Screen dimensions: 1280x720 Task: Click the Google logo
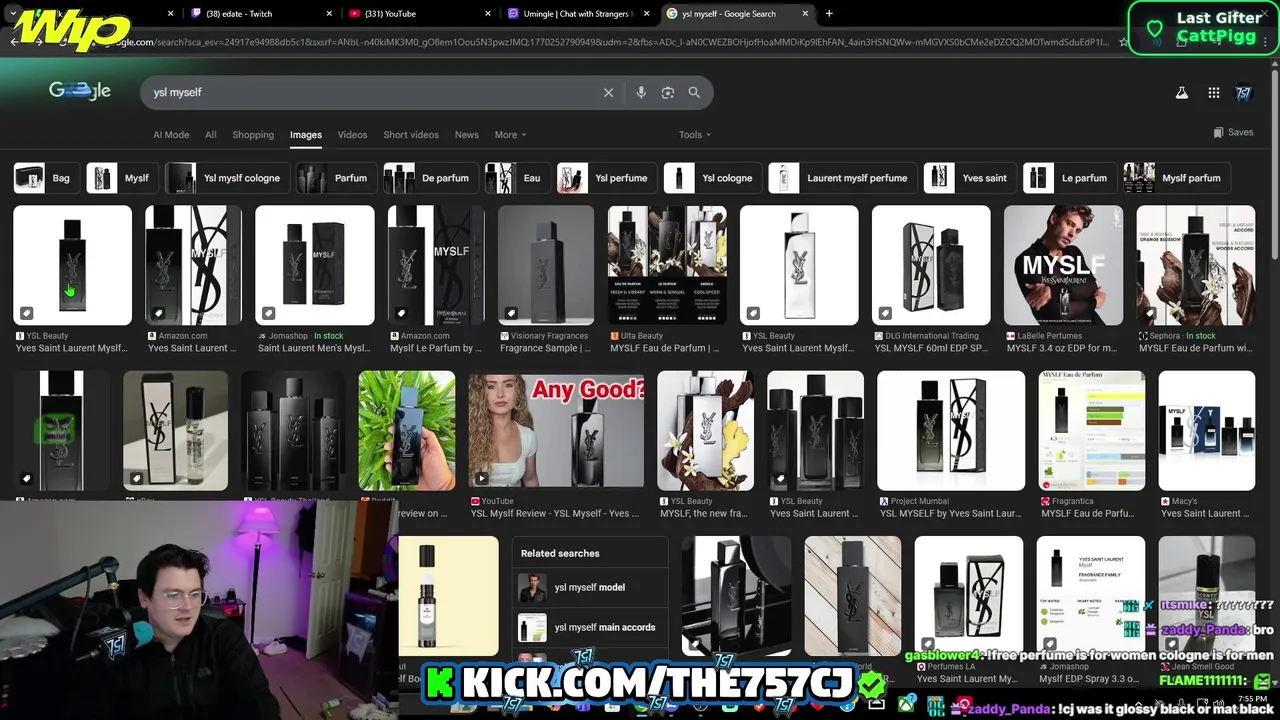click(80, 91)
